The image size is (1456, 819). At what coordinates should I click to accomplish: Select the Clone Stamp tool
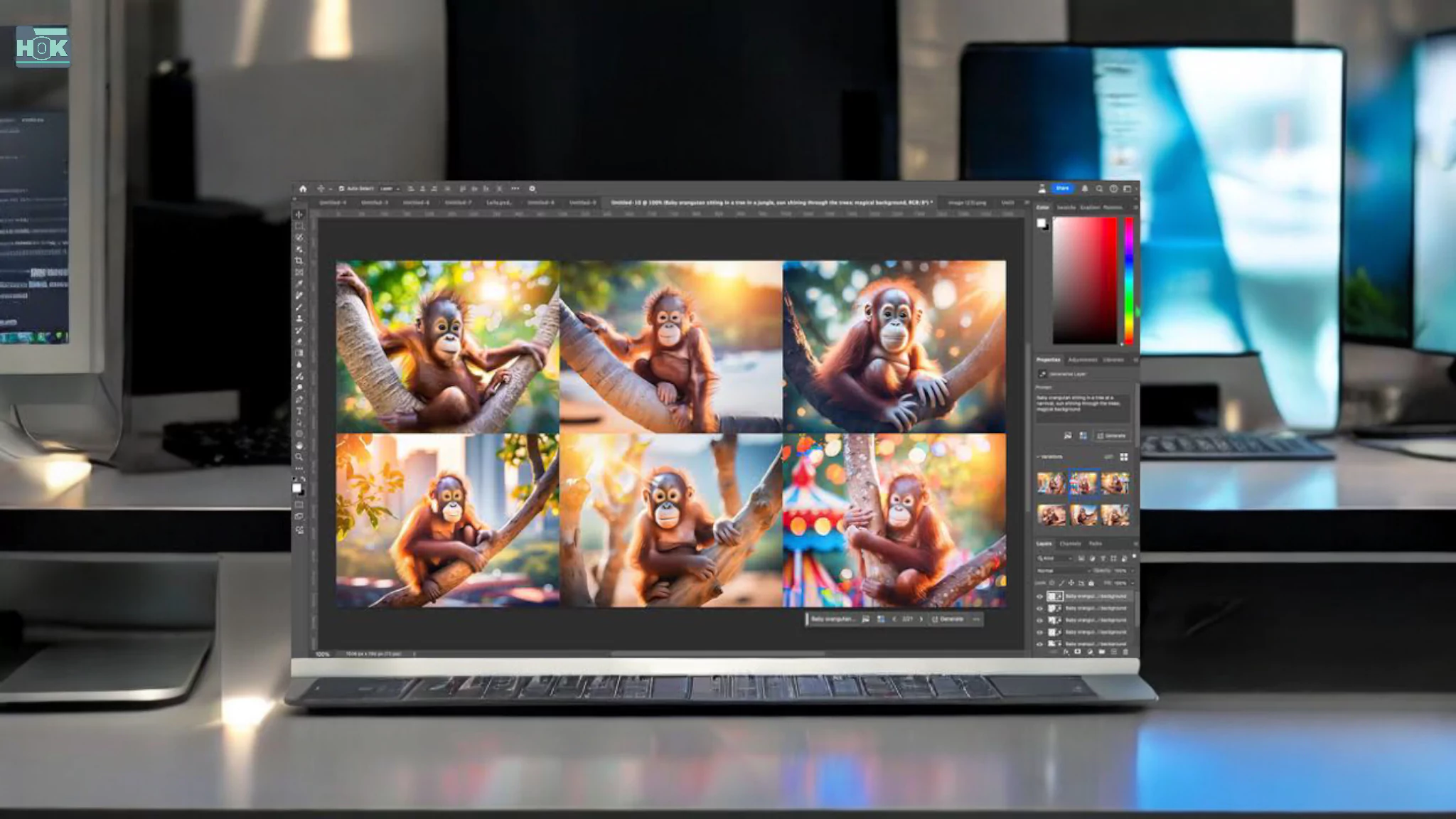pyautogui.click(x=299, y=318)
